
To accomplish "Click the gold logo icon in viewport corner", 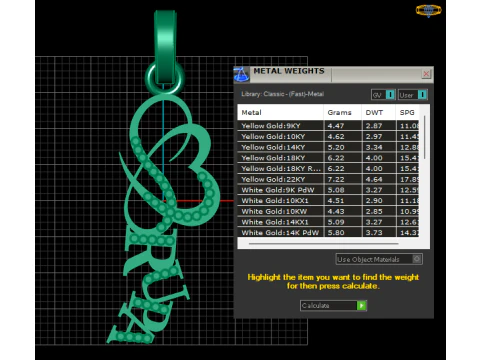I will tap(428, 10).
